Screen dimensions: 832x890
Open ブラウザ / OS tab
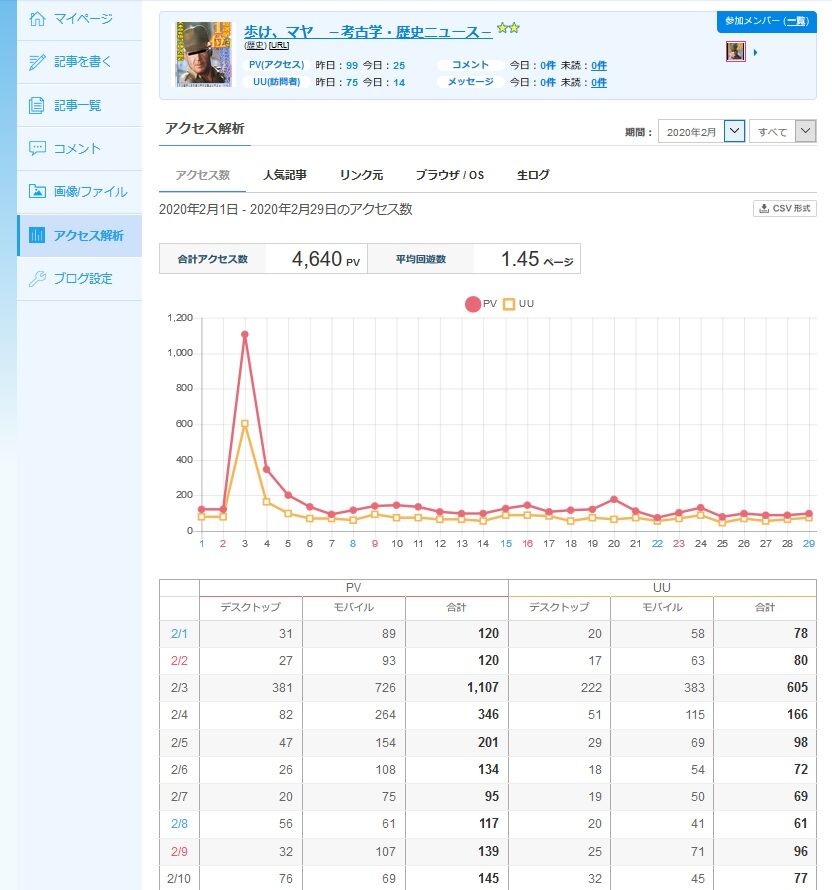click(x=449, y=175)
